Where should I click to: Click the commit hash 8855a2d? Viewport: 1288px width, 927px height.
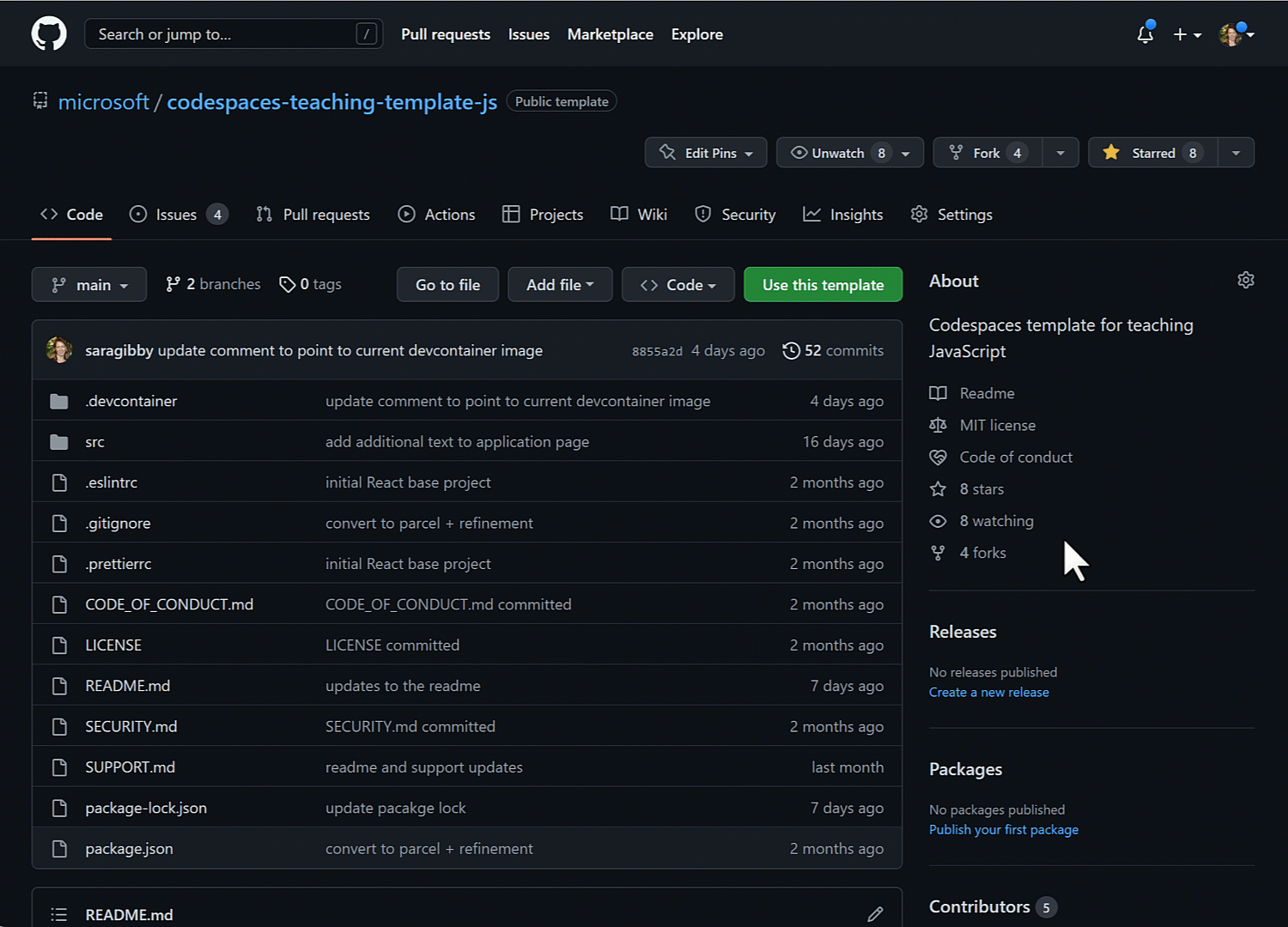click(x=657, y=351)
